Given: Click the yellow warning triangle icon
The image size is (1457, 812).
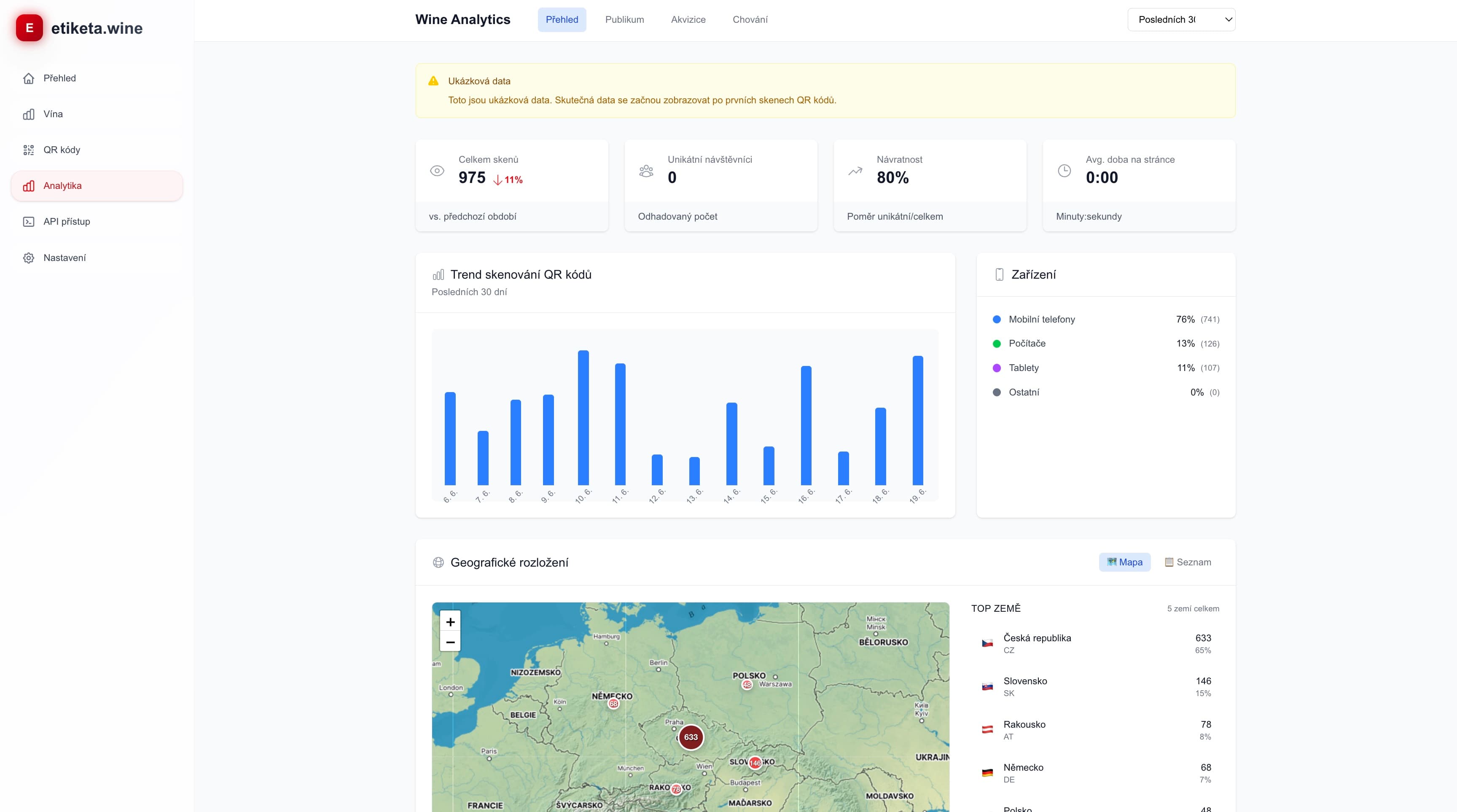Looking at the screenshot, I should 433,81.
